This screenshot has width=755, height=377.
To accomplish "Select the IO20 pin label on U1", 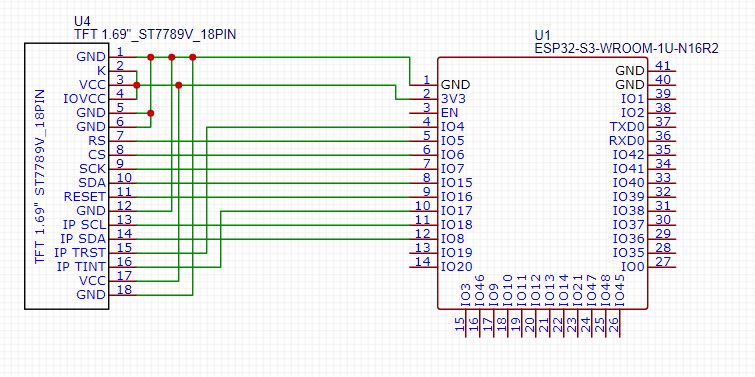I will tap(456, 266).
